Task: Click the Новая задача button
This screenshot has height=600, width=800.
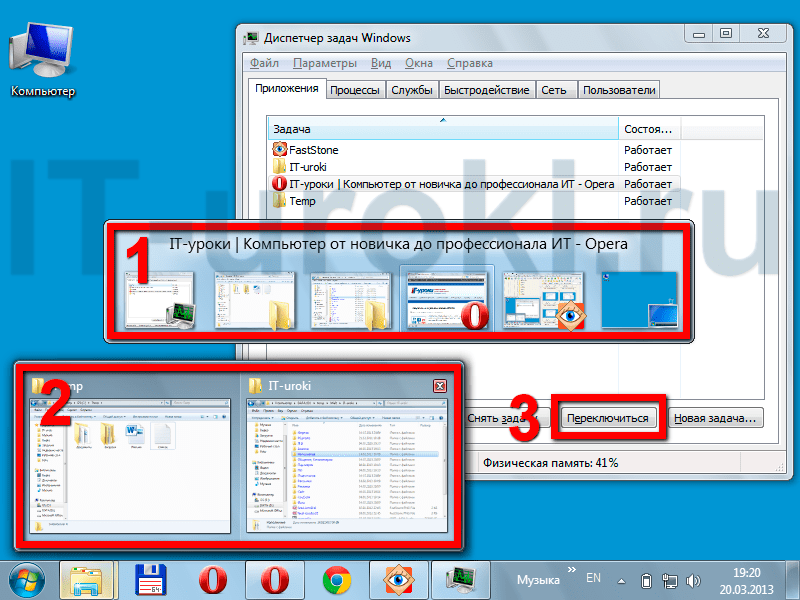Action: [x=715, y=418]
